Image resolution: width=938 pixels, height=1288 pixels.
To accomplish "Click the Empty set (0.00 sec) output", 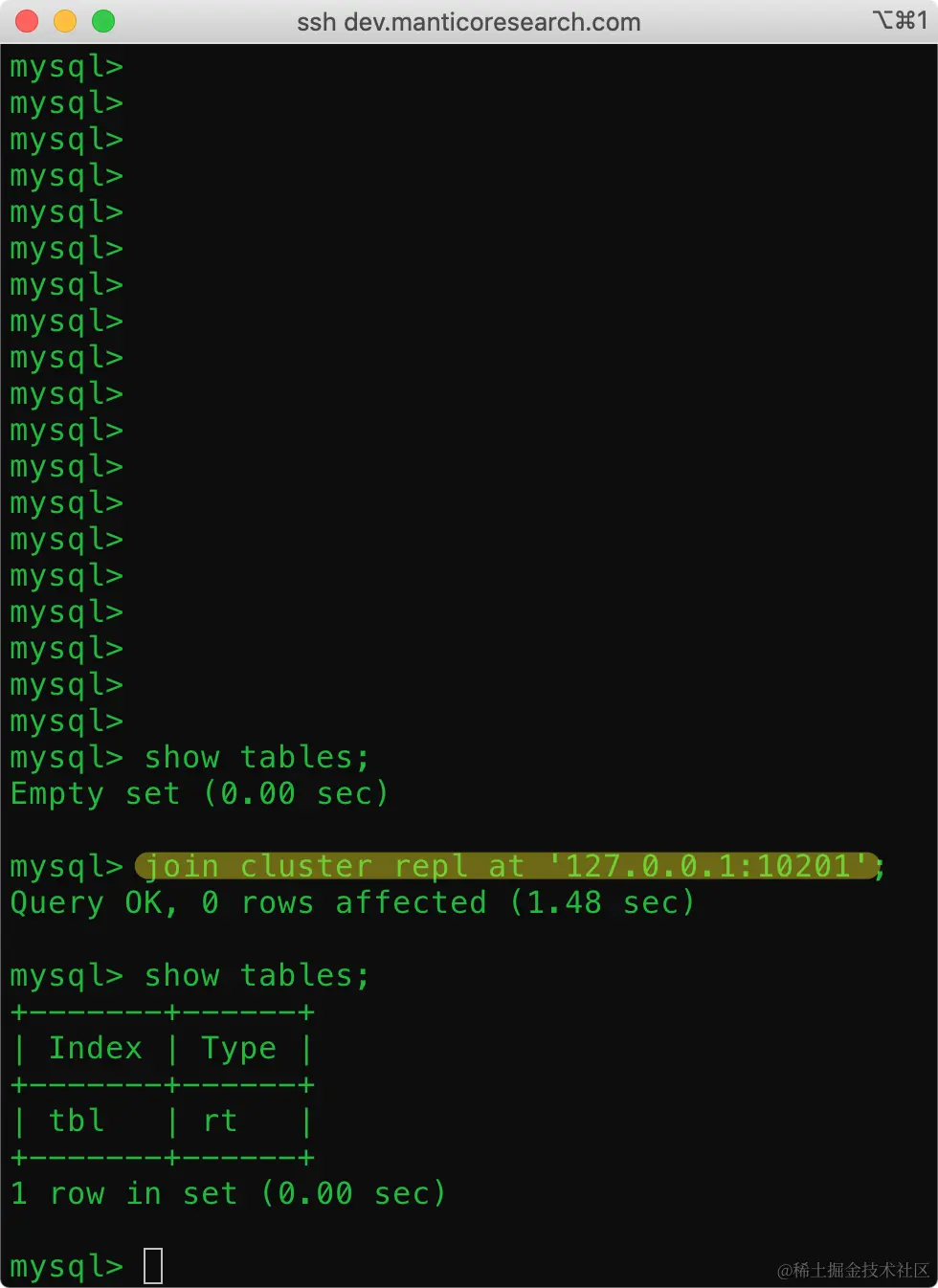I will (199, 793).
